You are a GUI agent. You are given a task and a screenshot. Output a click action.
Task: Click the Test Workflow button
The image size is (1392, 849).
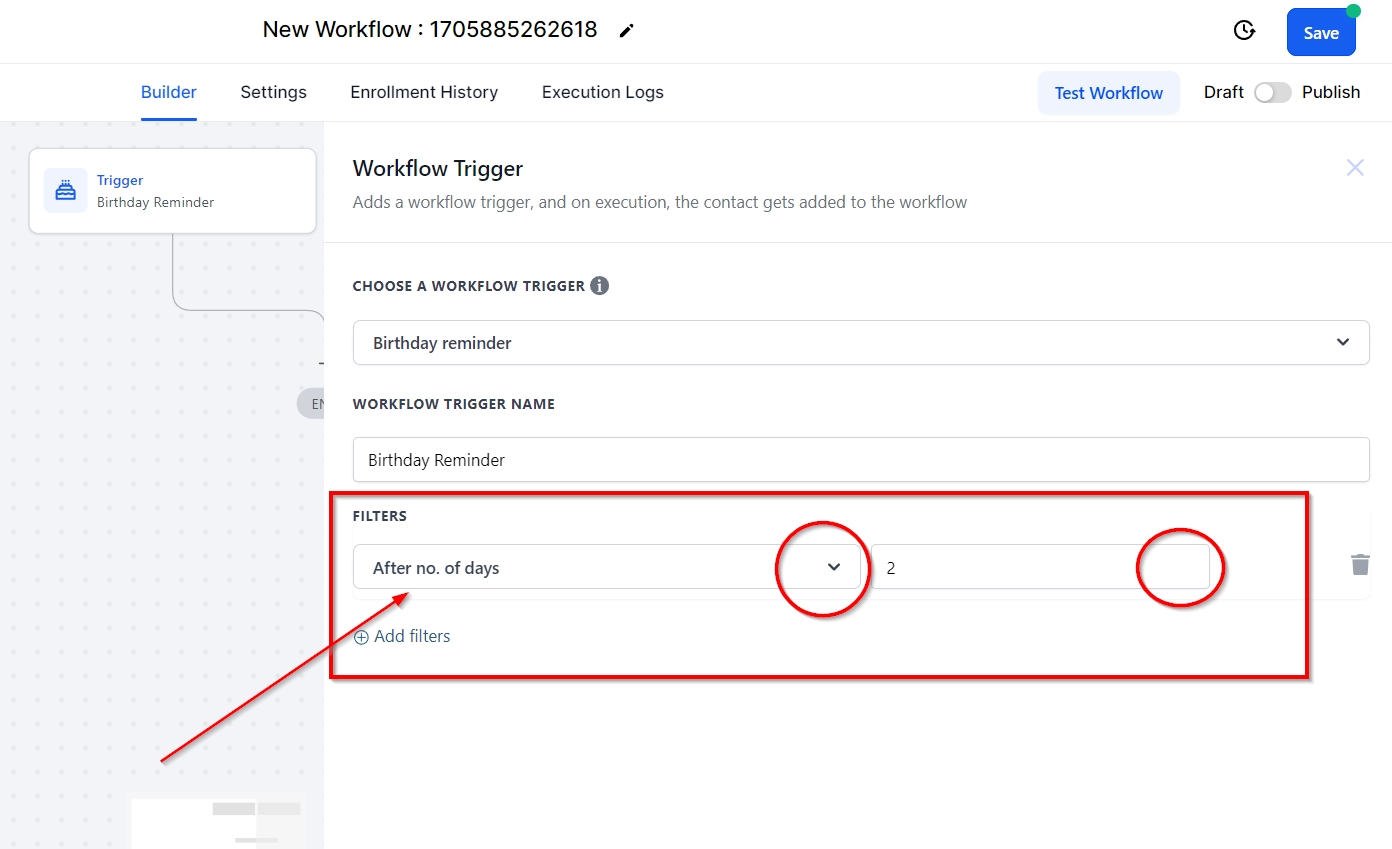point(1108,93)
